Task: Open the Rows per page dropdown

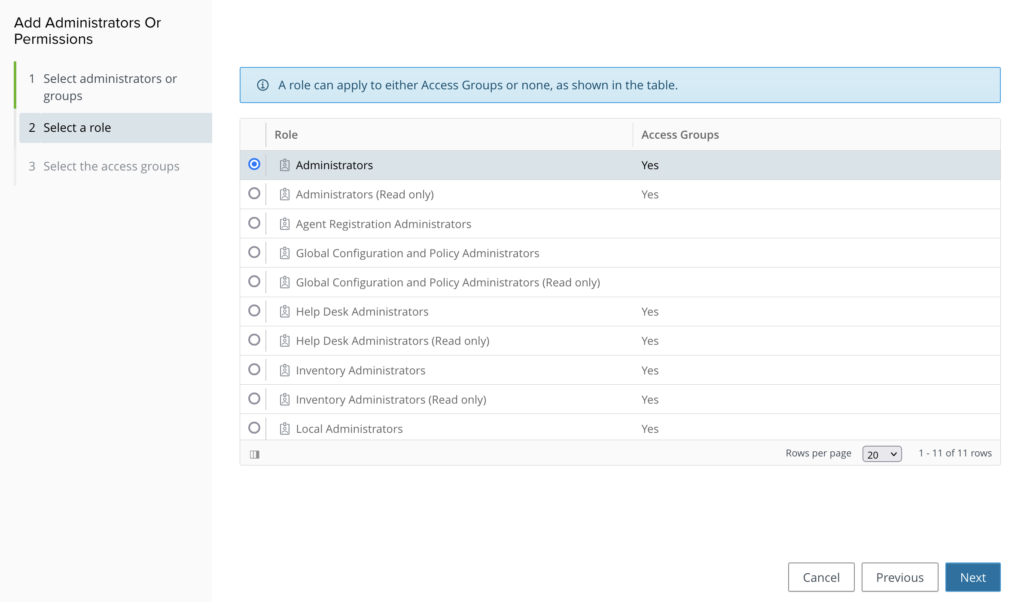Action: coord(881,454)
